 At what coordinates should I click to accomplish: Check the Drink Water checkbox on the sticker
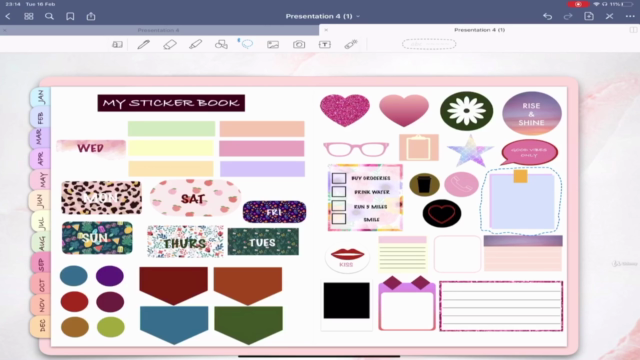pos(339,191)
